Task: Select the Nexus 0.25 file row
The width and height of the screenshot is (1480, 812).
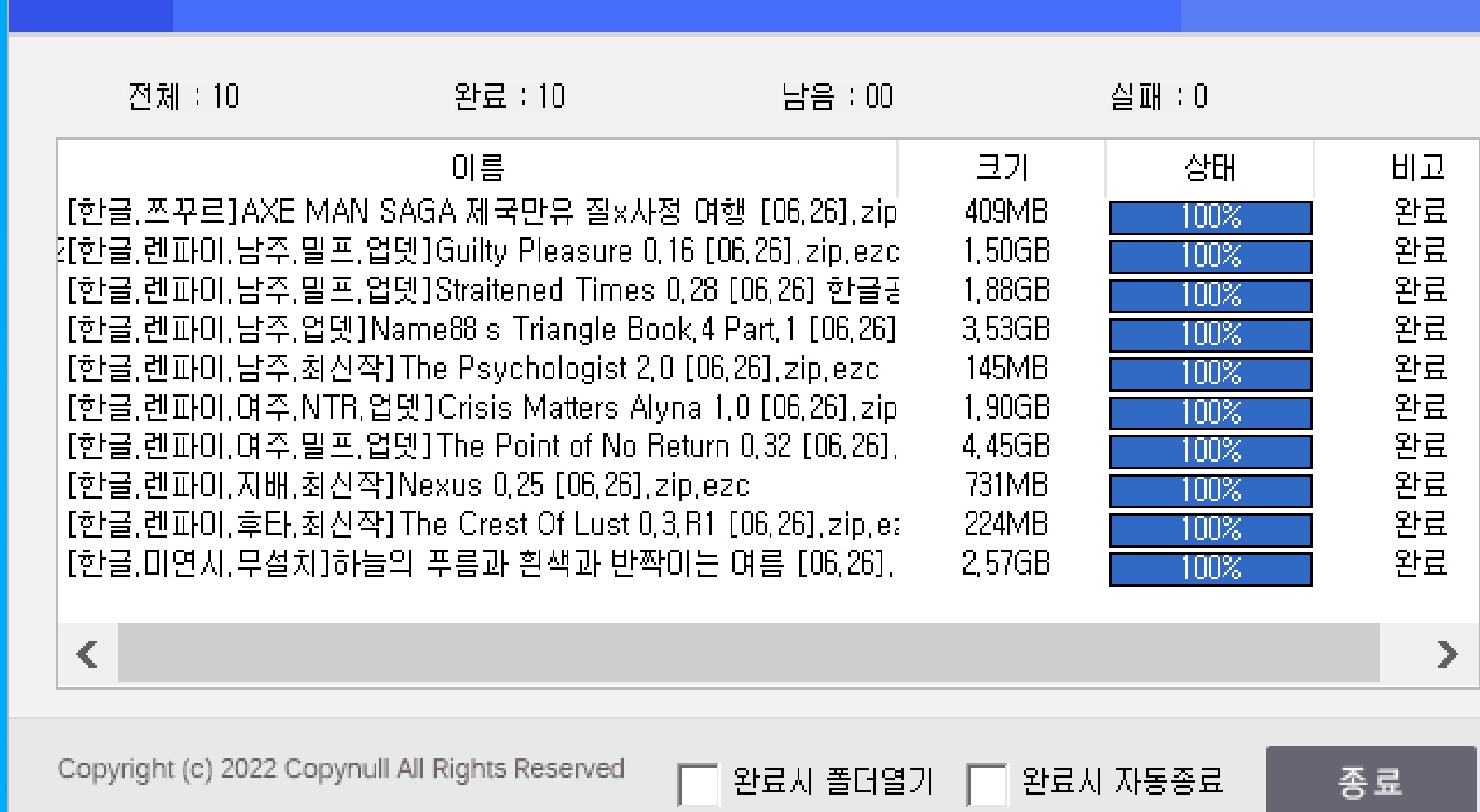Action: coord(408,486)
